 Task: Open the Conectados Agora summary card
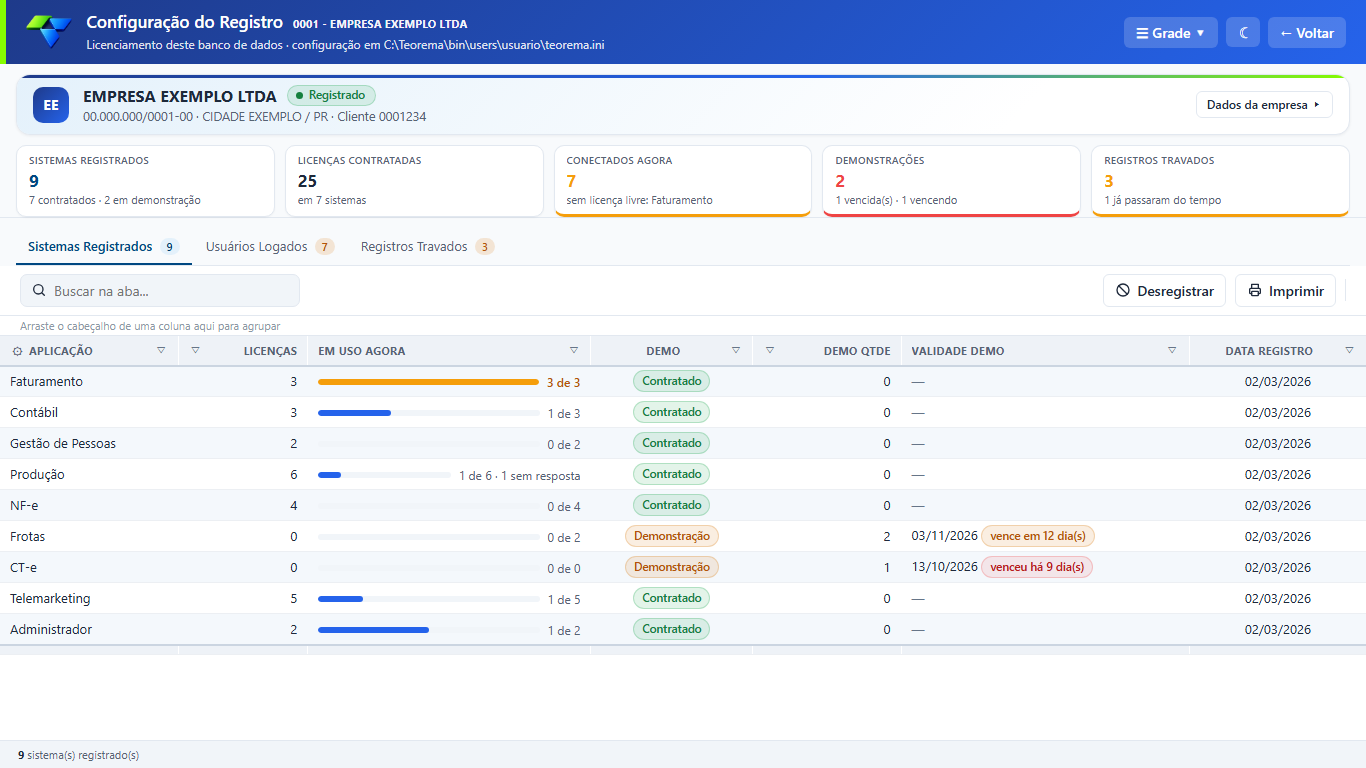683,181
